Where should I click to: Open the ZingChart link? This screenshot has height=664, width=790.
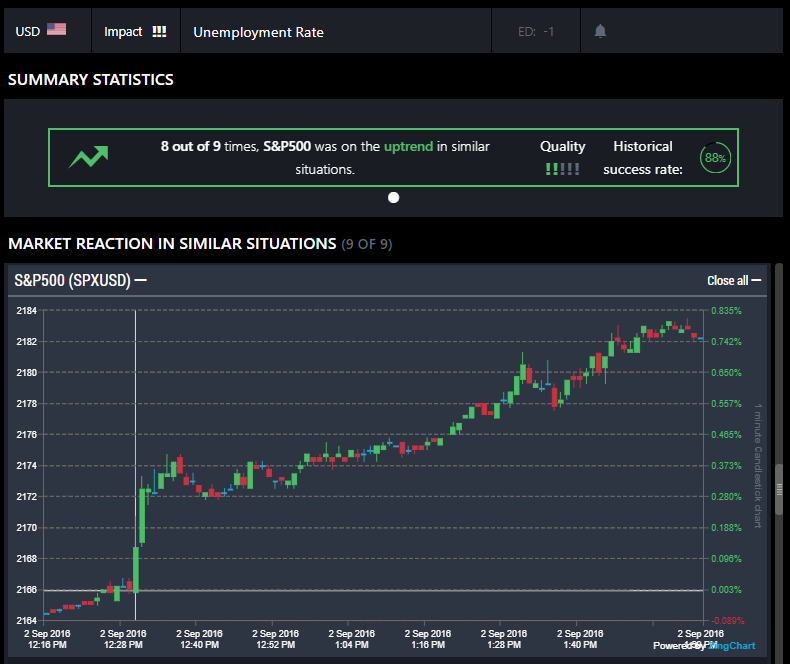732,646
